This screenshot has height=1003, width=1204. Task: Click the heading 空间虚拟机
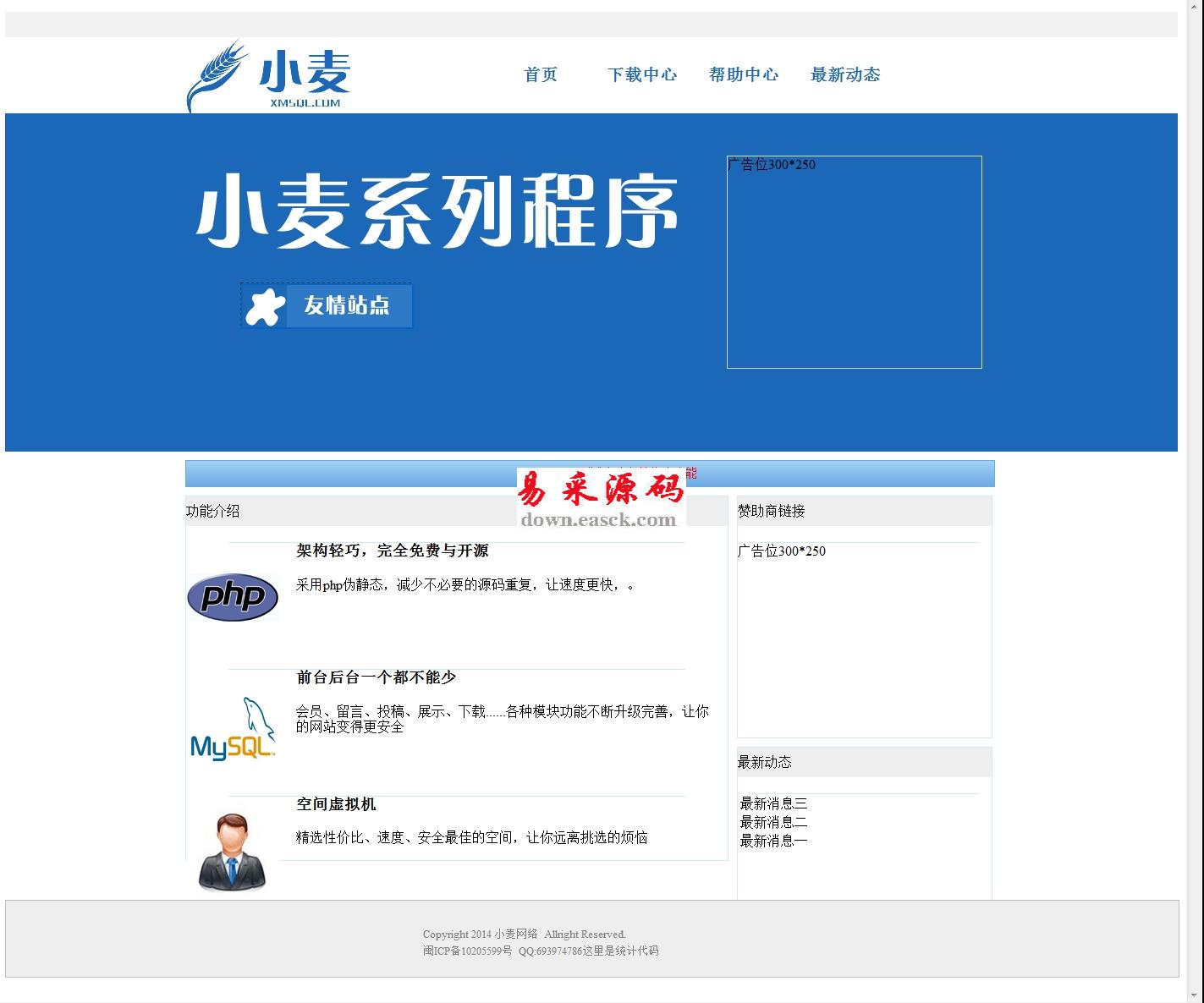click(x=336, y=804)
